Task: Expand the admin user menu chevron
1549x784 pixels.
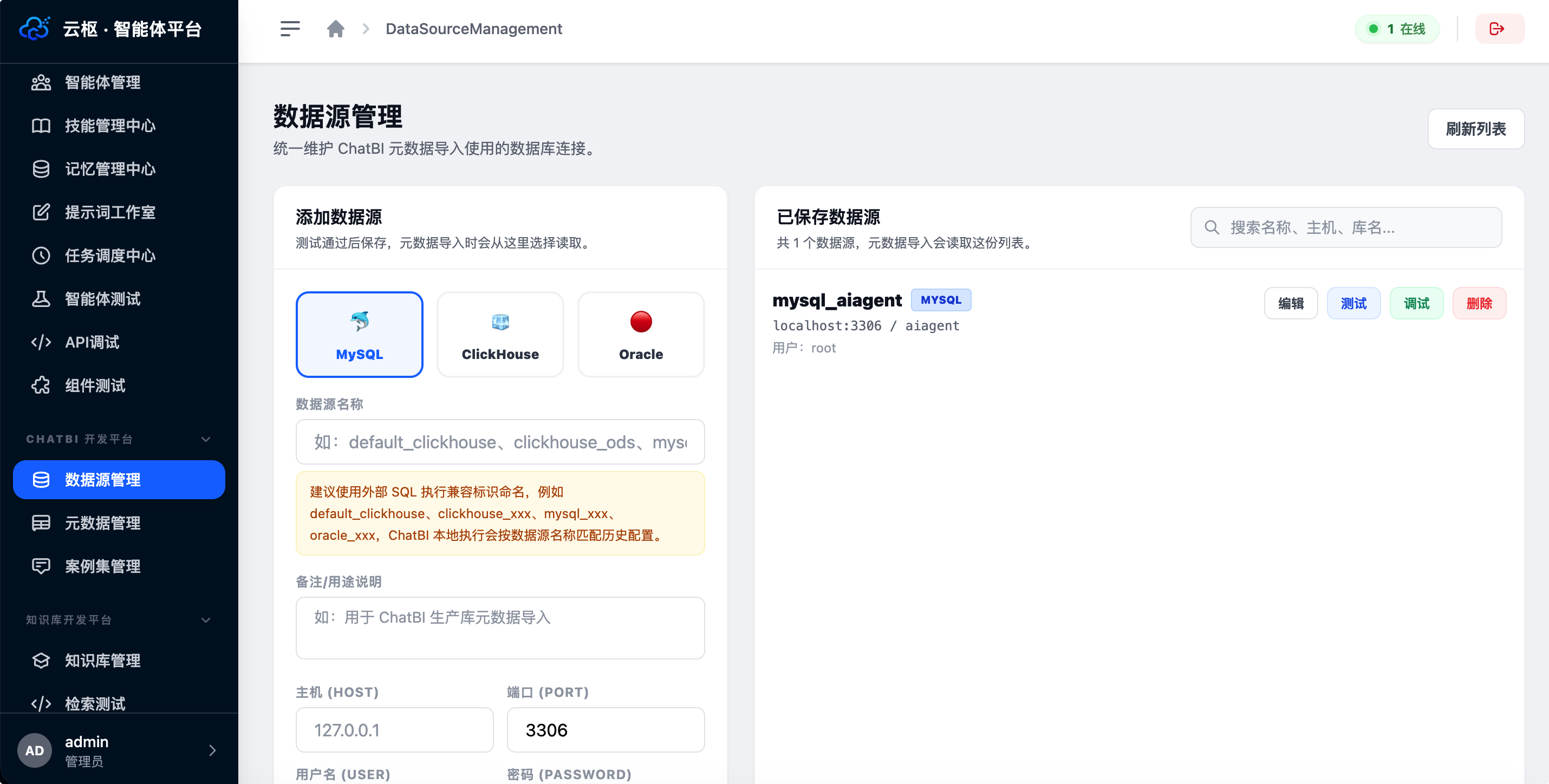Action: pos(212,750)
